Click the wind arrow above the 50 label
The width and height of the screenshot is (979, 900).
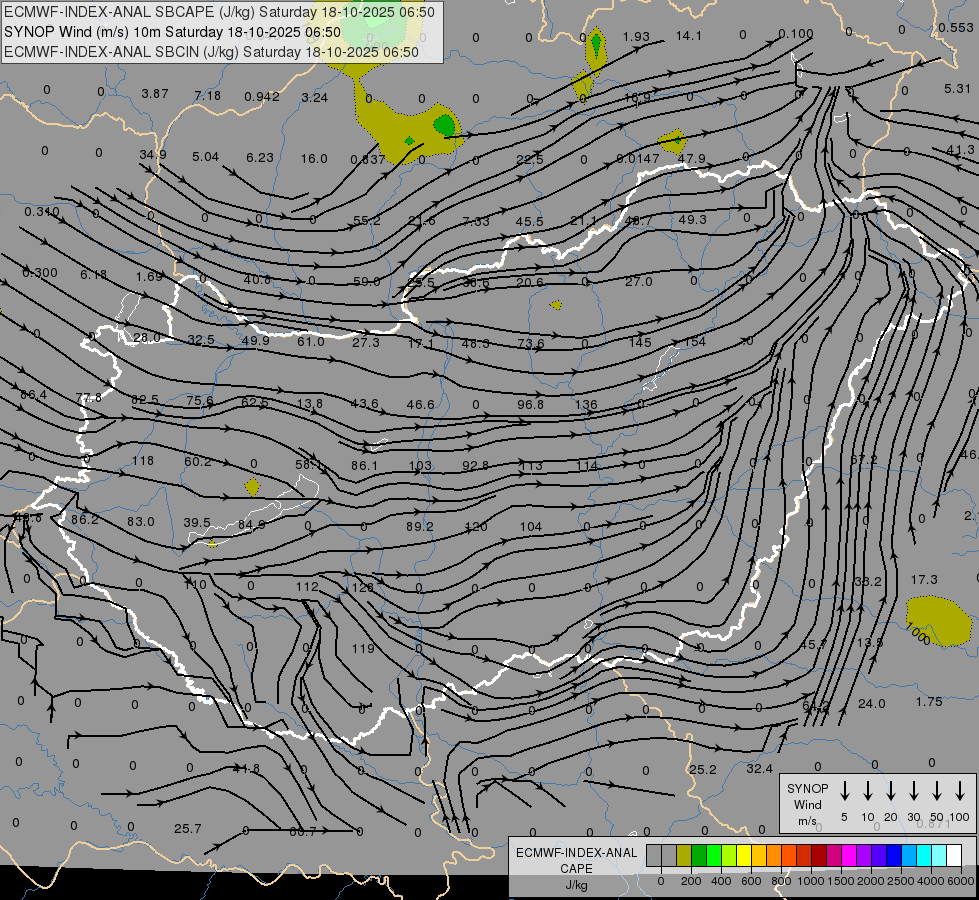937,790
